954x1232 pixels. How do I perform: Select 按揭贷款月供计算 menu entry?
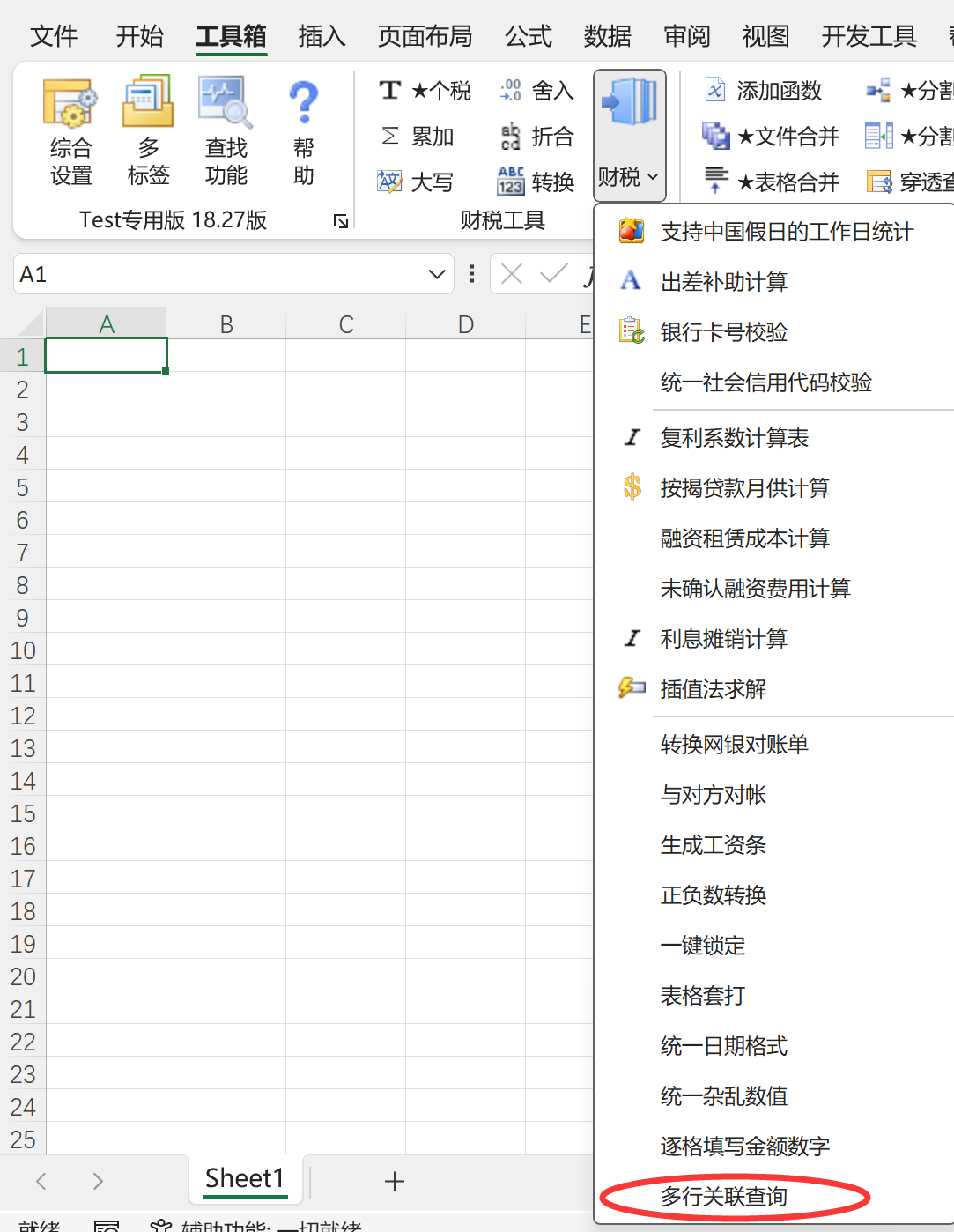[x=744, y=488]
